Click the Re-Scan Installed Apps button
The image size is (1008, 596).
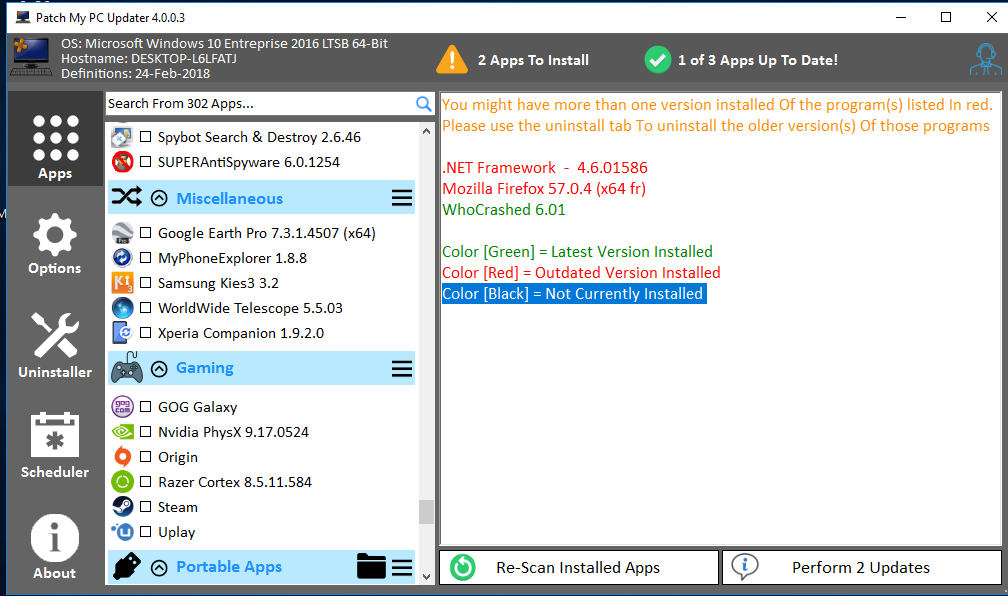[579, 567]
